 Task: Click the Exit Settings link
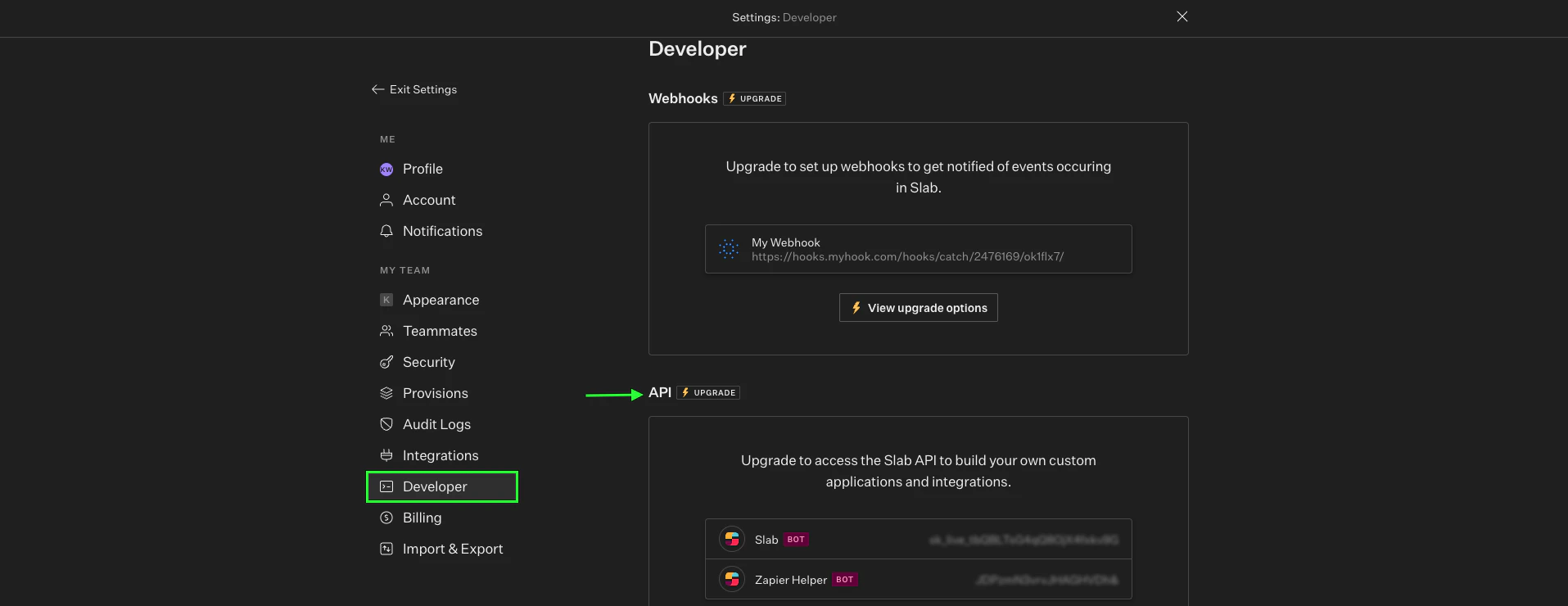[414, 89]
